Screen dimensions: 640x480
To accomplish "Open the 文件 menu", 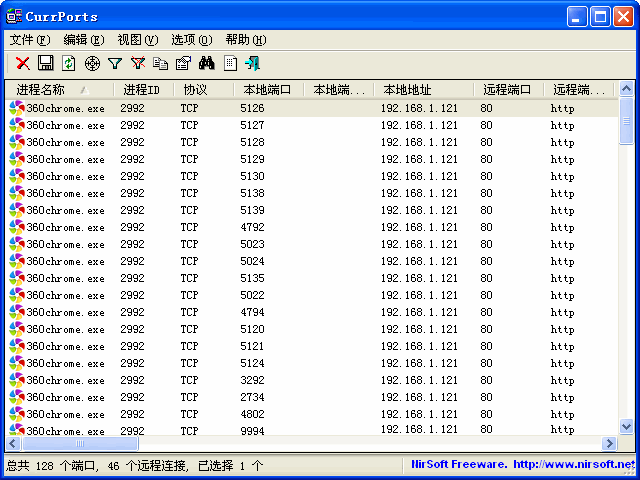I will [x=29, y=40].
